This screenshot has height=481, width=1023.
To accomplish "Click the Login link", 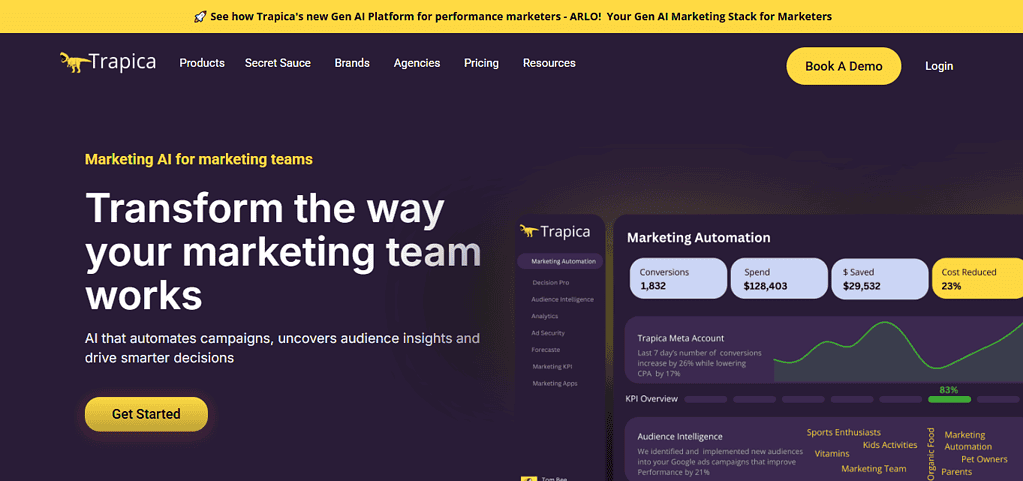I will [939, 66].
